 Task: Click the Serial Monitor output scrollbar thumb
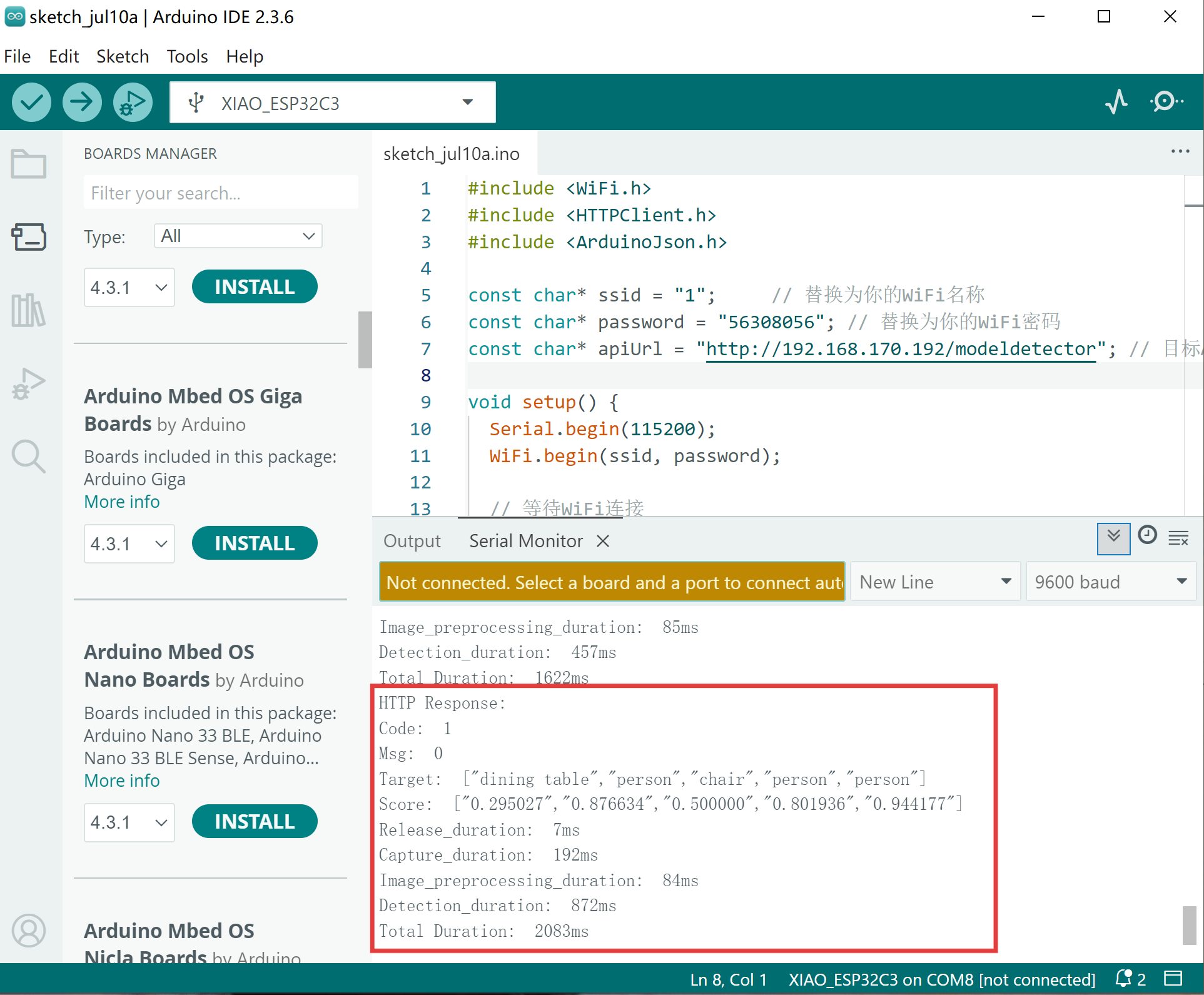(1189, 925)
